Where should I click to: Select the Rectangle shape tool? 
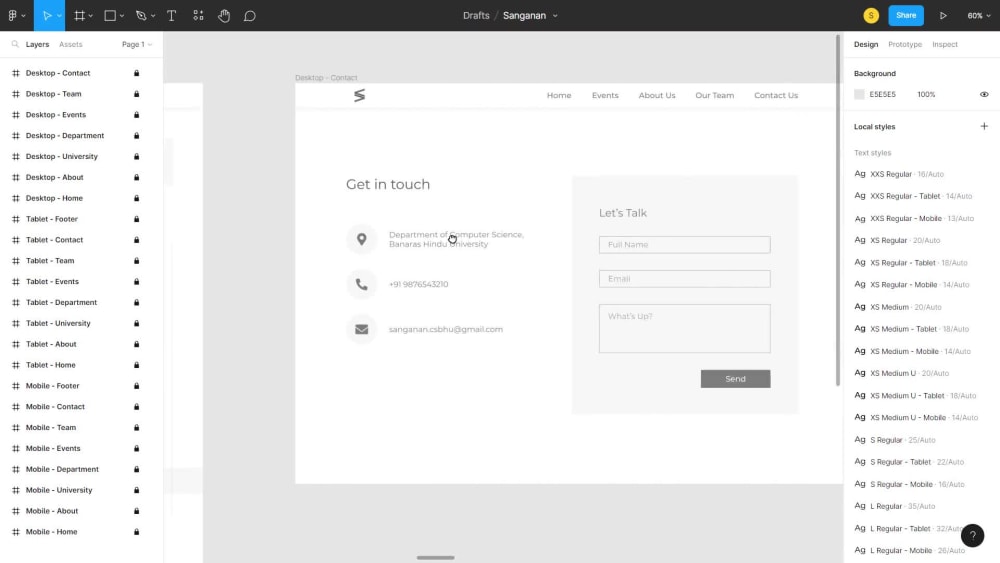point(110,15)
